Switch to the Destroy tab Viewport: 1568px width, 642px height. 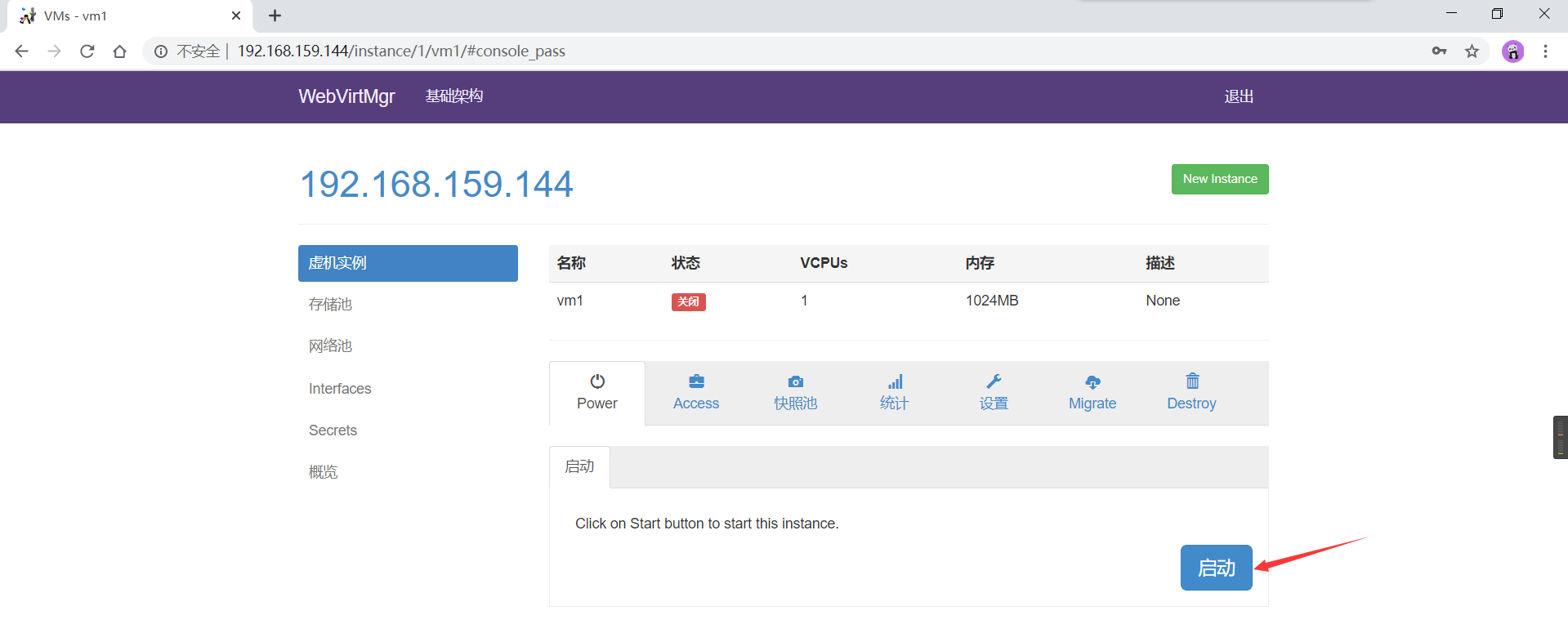tap(1192, 393)
